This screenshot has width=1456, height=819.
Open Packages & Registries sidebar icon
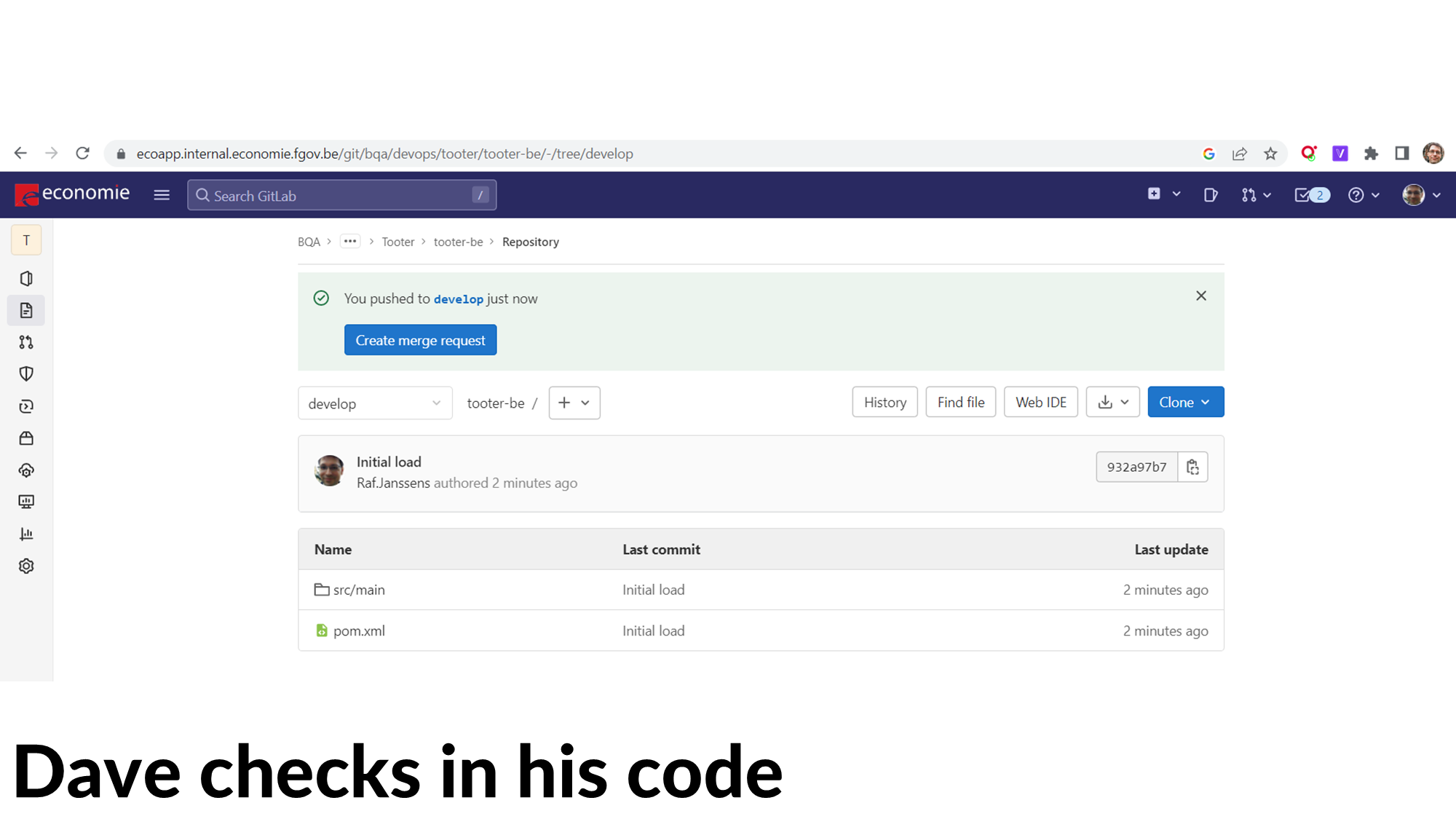click(x=26, y=438)
